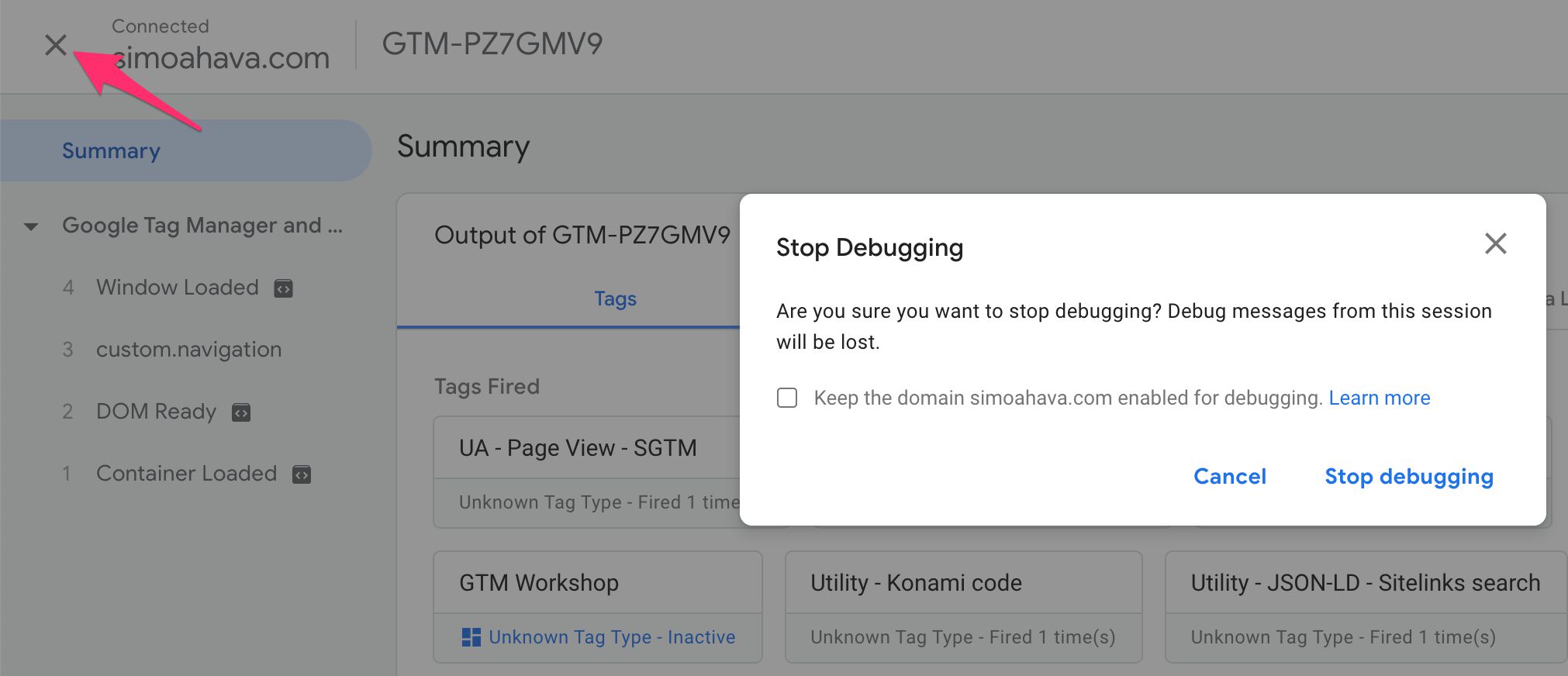The image size is (1568, 676).
Task: Confirm with the Stop debugging button
Action: [x=1408, y=476]
